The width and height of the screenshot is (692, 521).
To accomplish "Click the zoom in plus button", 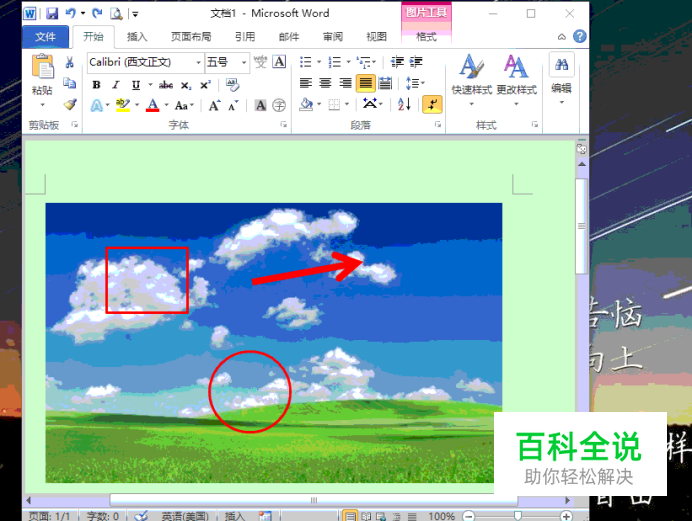I will (566, 516).
